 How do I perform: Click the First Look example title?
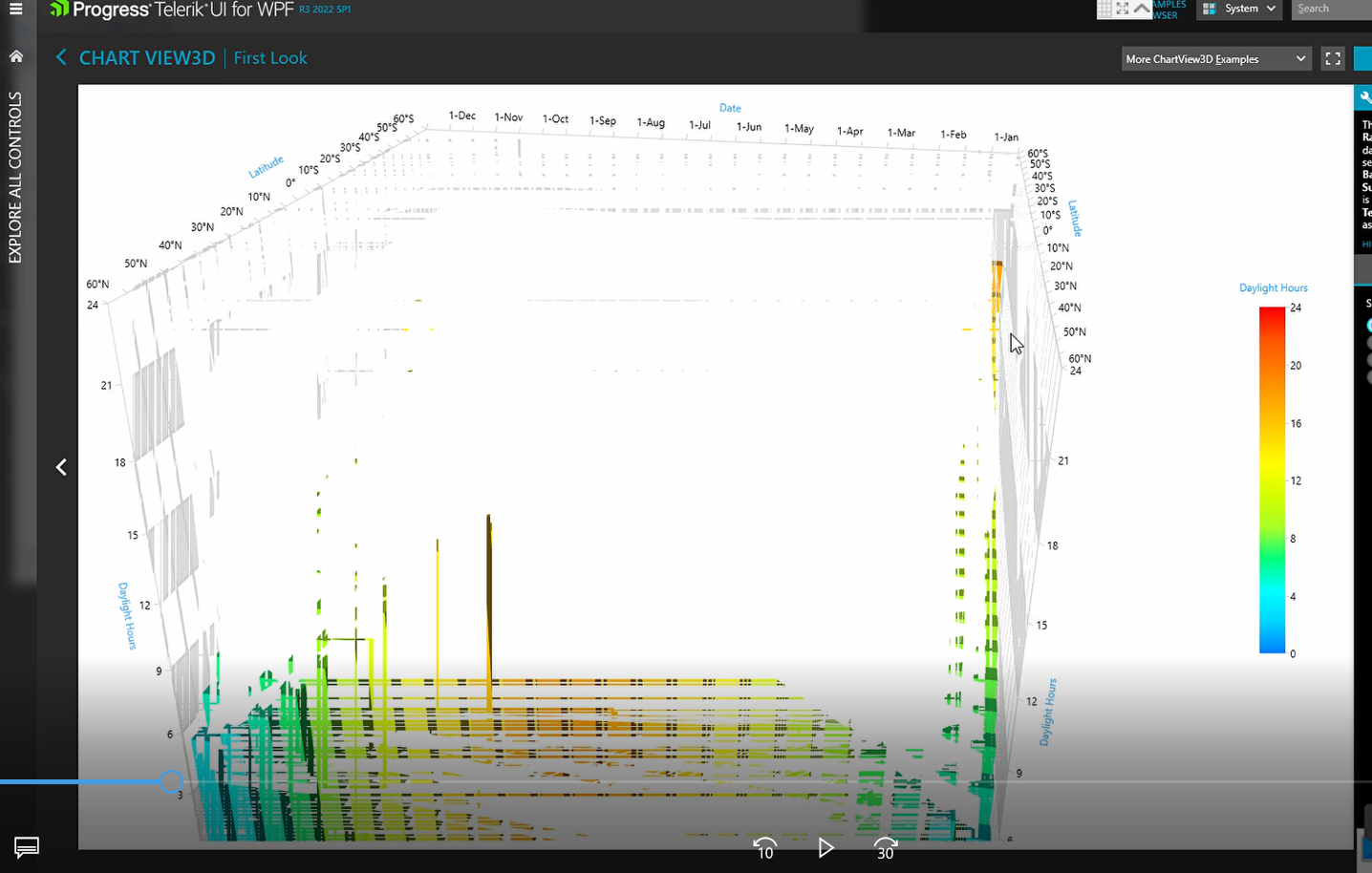point(269,57)
